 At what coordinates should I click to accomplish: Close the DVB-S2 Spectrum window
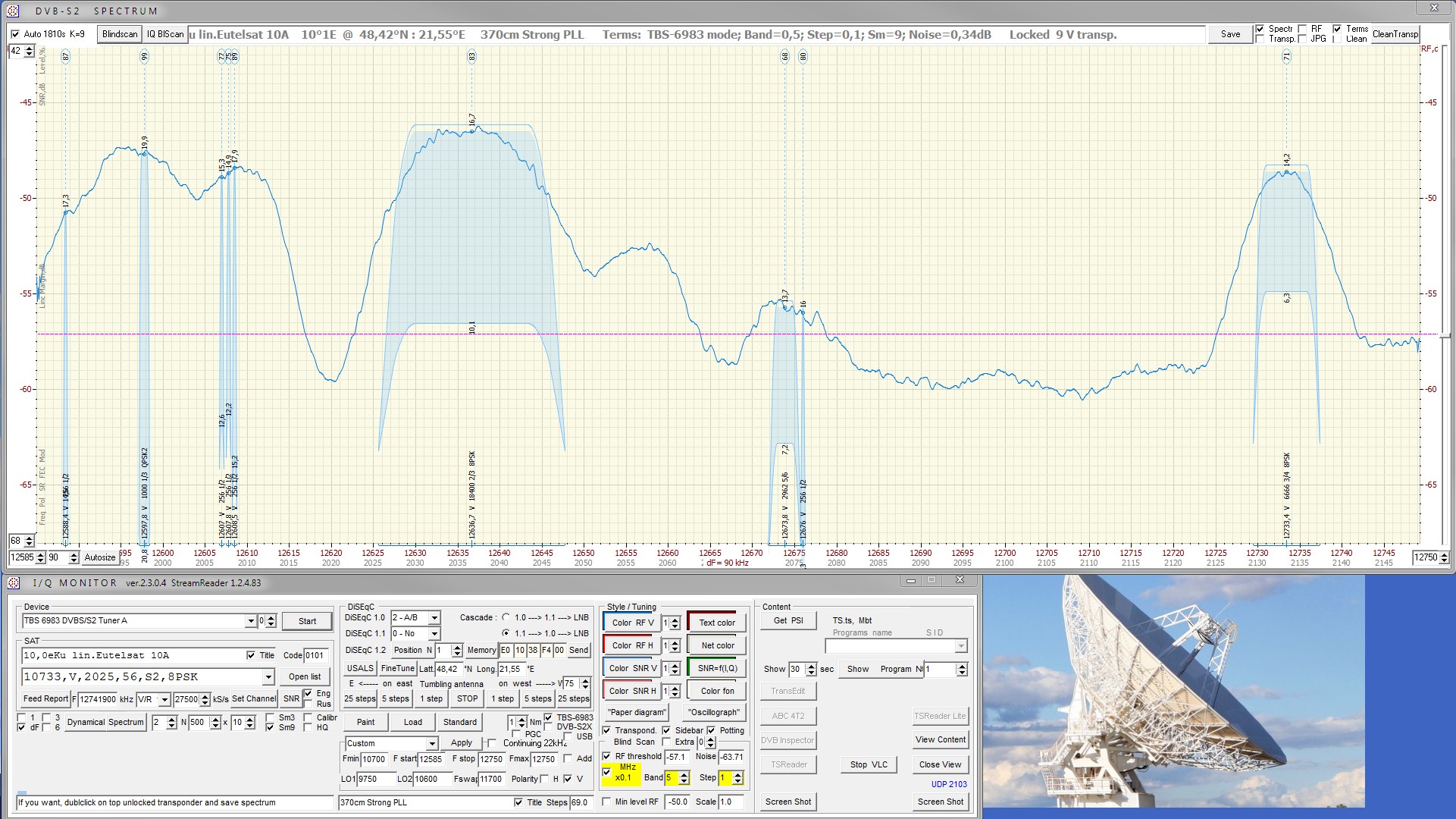1434,8
